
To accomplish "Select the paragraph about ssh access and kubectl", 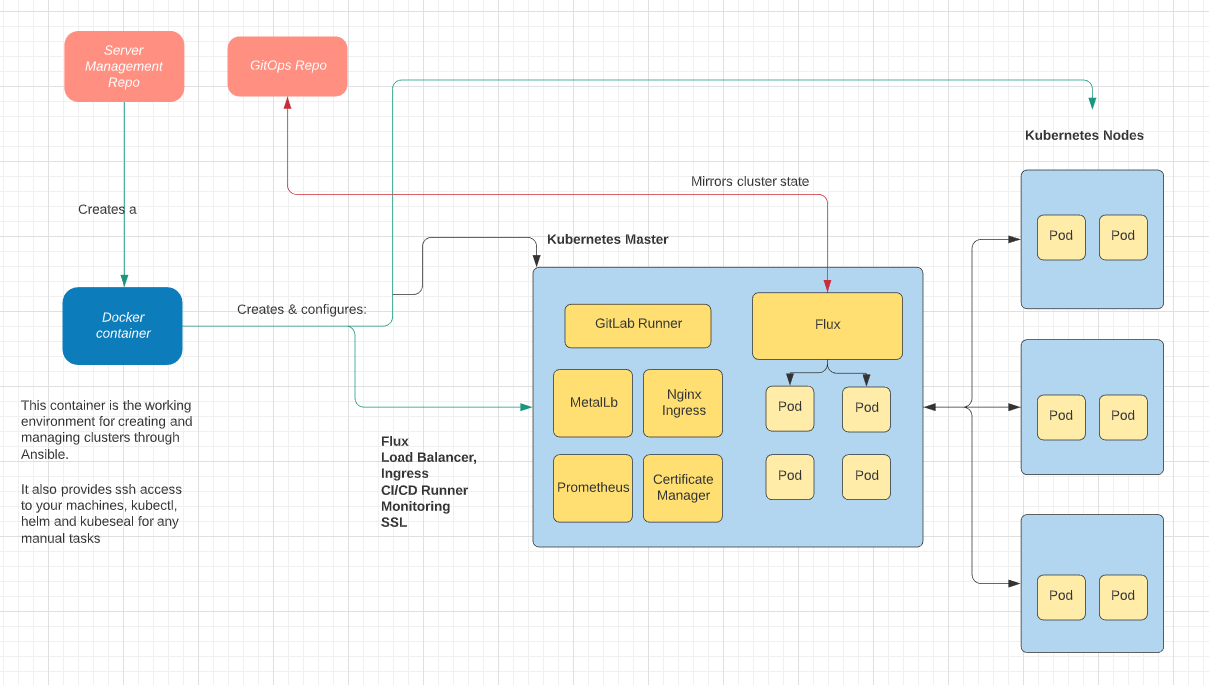I will coord(101,514).
